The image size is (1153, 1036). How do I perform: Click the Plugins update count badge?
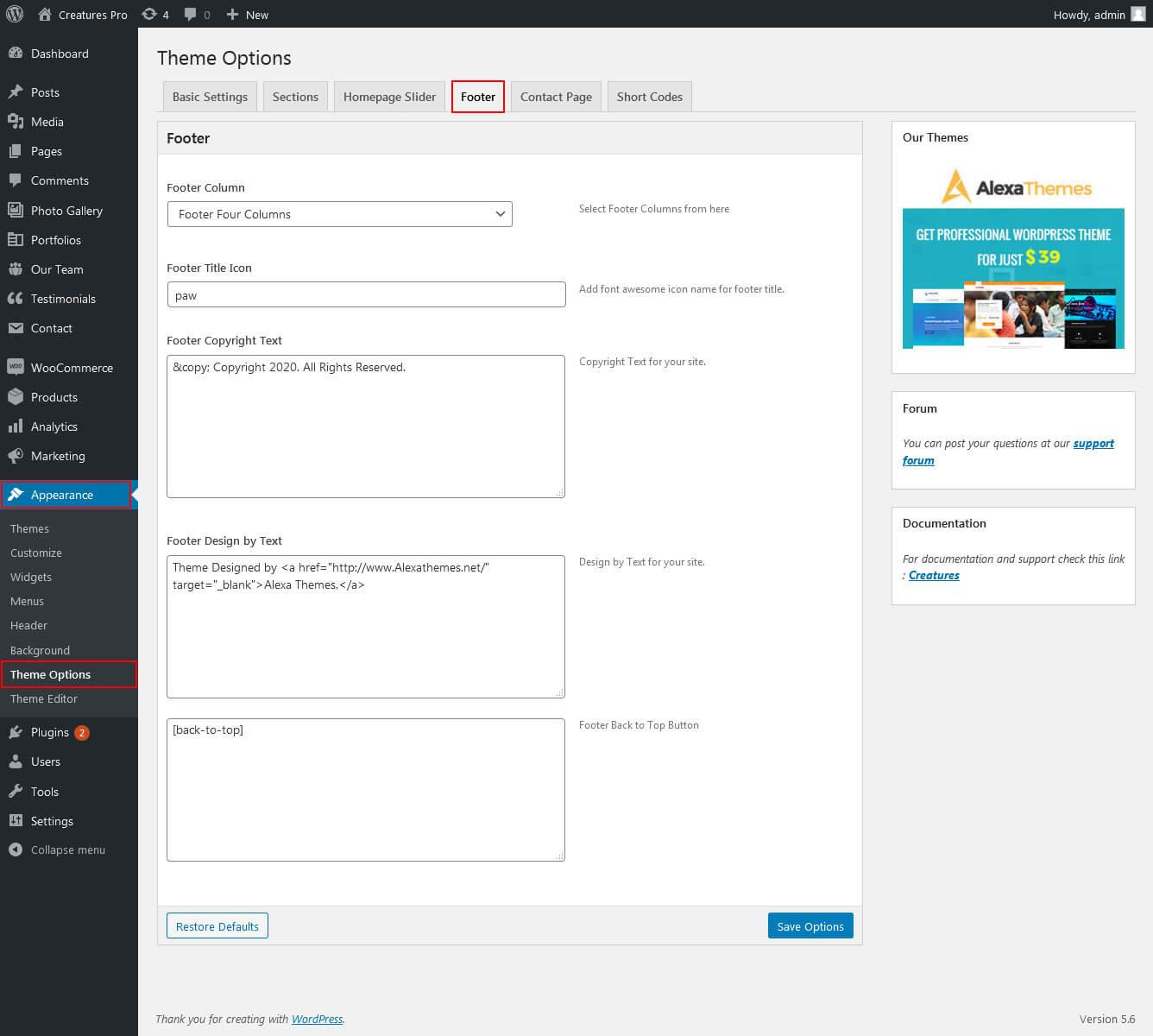82,733
